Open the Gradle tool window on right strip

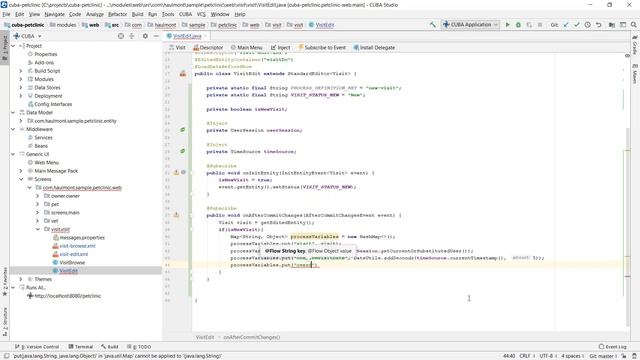pyautogui.click(x=635, y=46)
